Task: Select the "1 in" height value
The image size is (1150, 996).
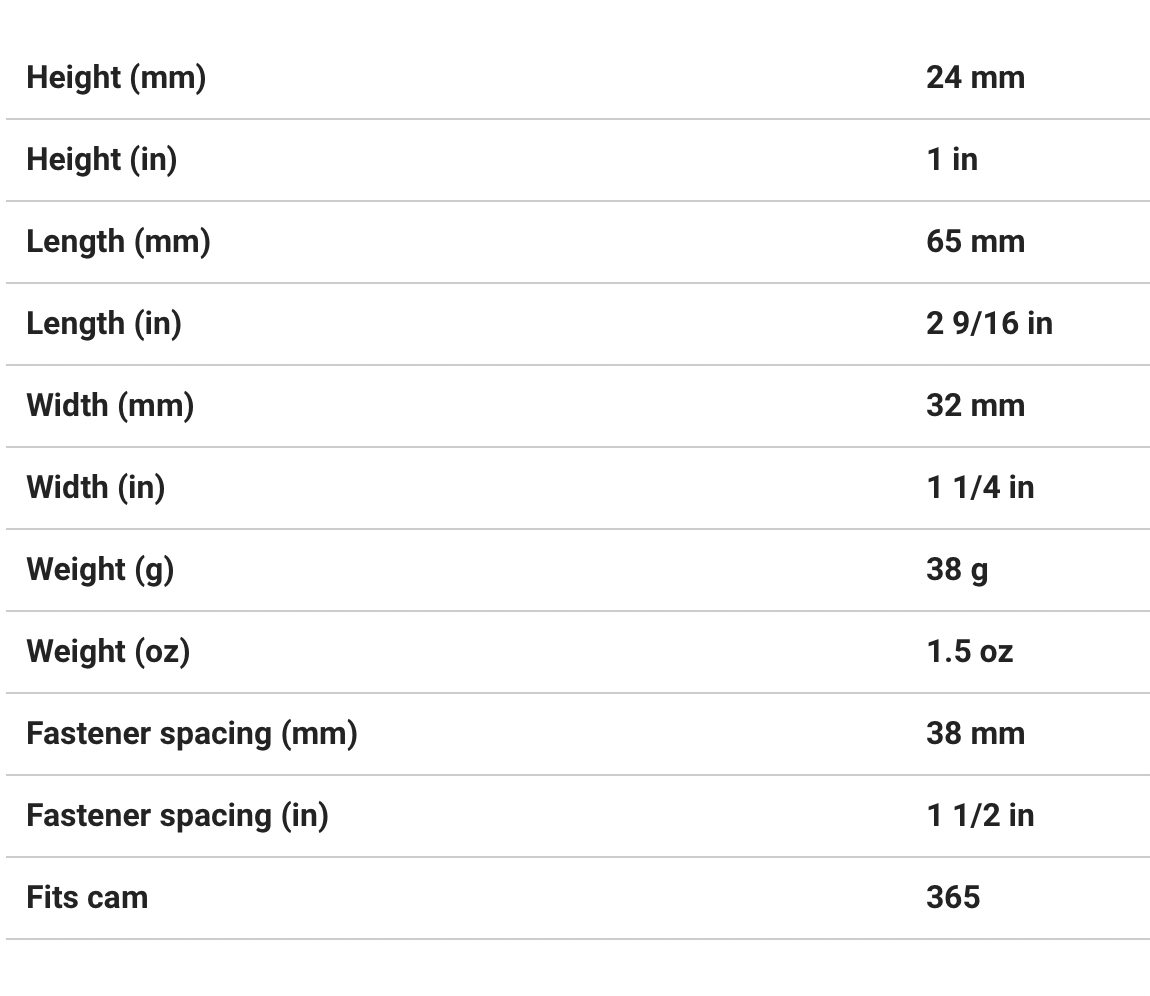Action: 952,159
